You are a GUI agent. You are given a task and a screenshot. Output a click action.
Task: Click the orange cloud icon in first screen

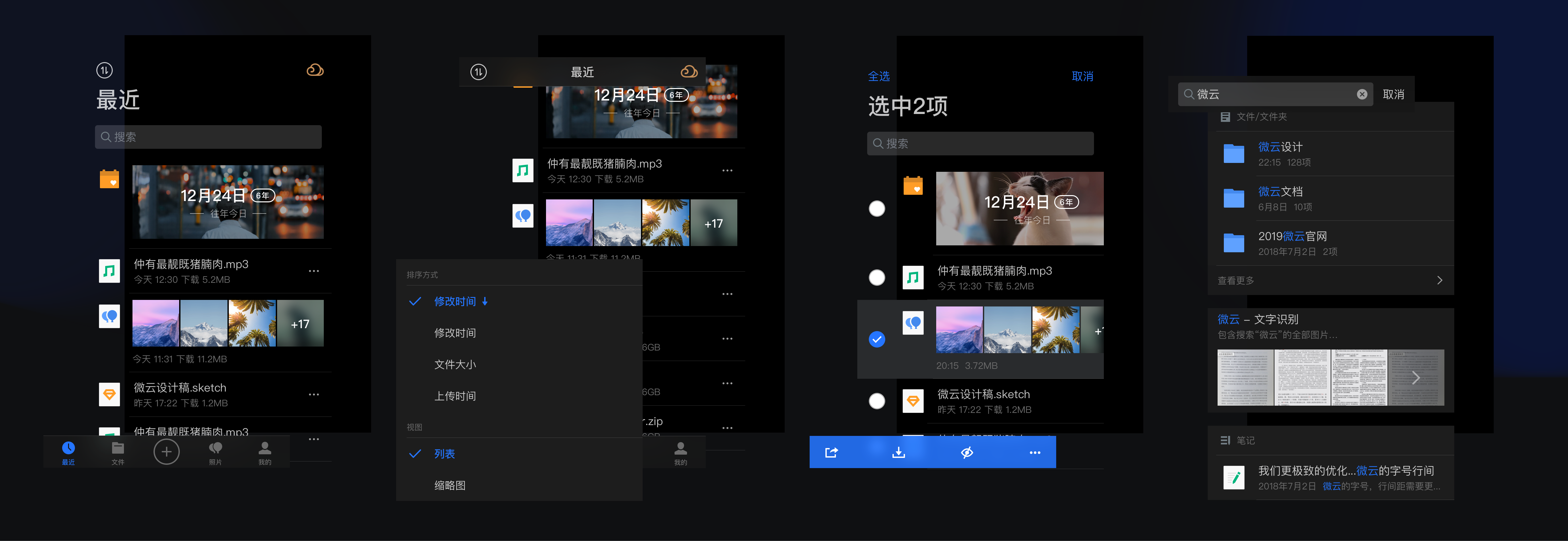[315, 70]
